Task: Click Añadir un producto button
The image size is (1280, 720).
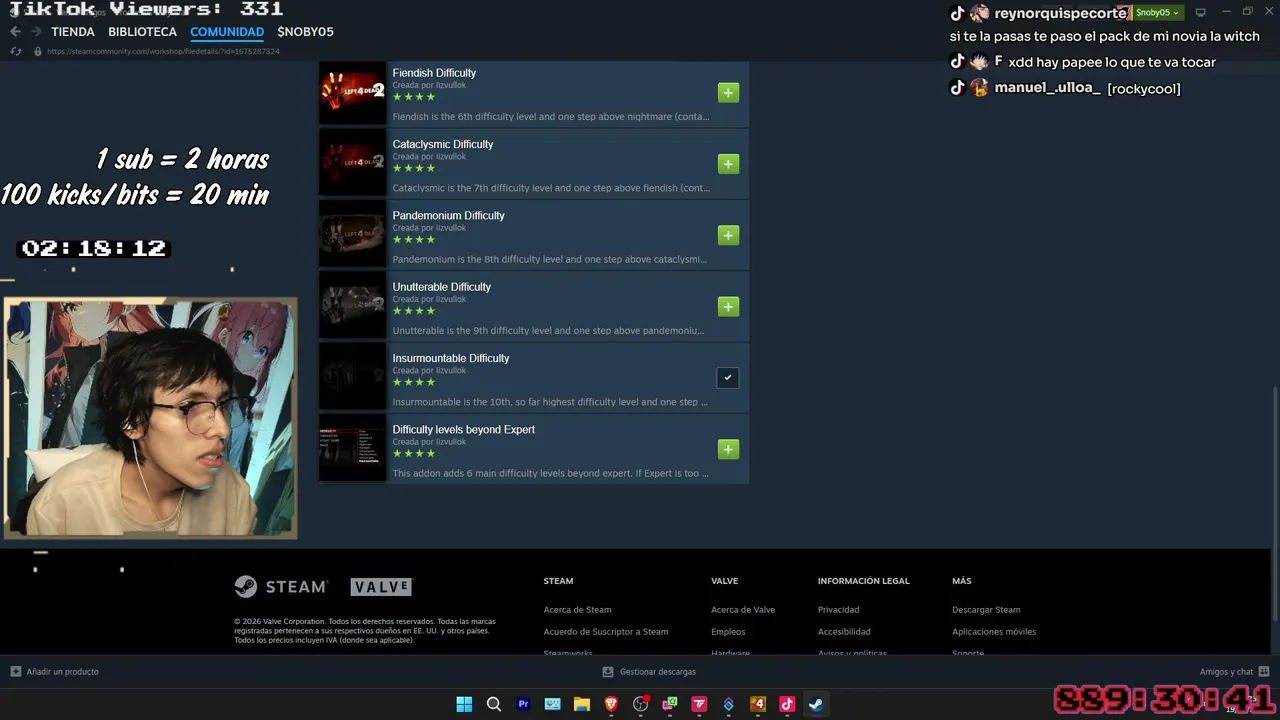Action: [55, 672]
